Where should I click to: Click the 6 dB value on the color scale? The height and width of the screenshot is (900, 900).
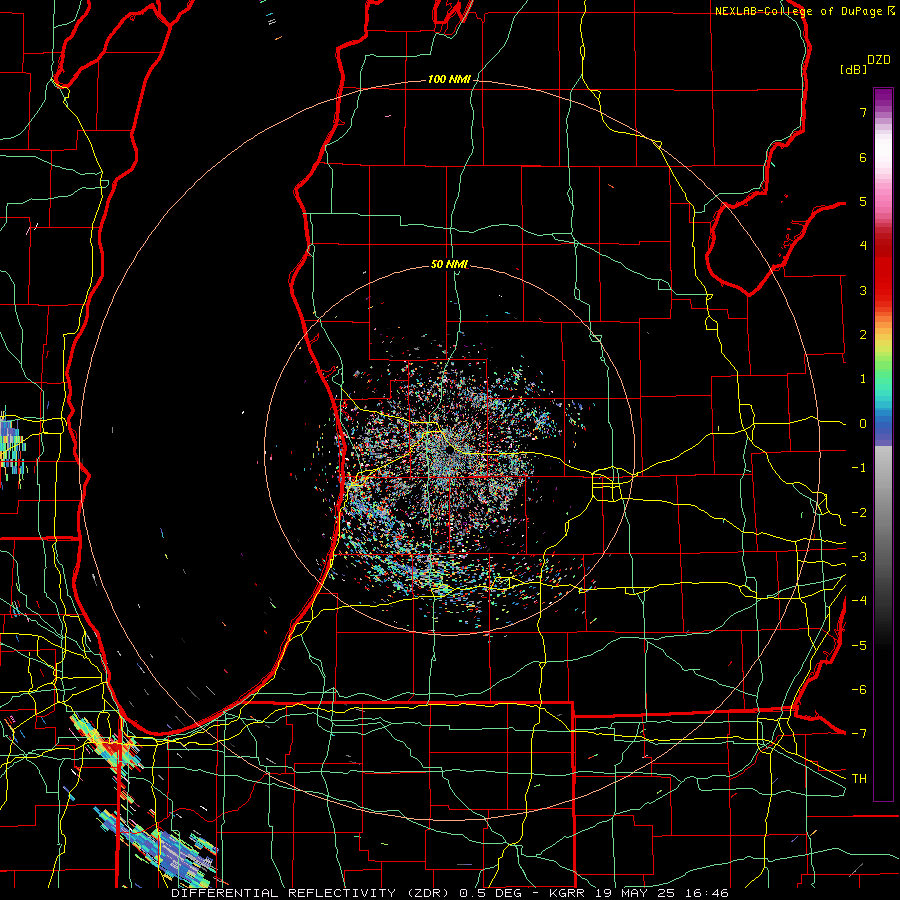[x=863, y=157]
